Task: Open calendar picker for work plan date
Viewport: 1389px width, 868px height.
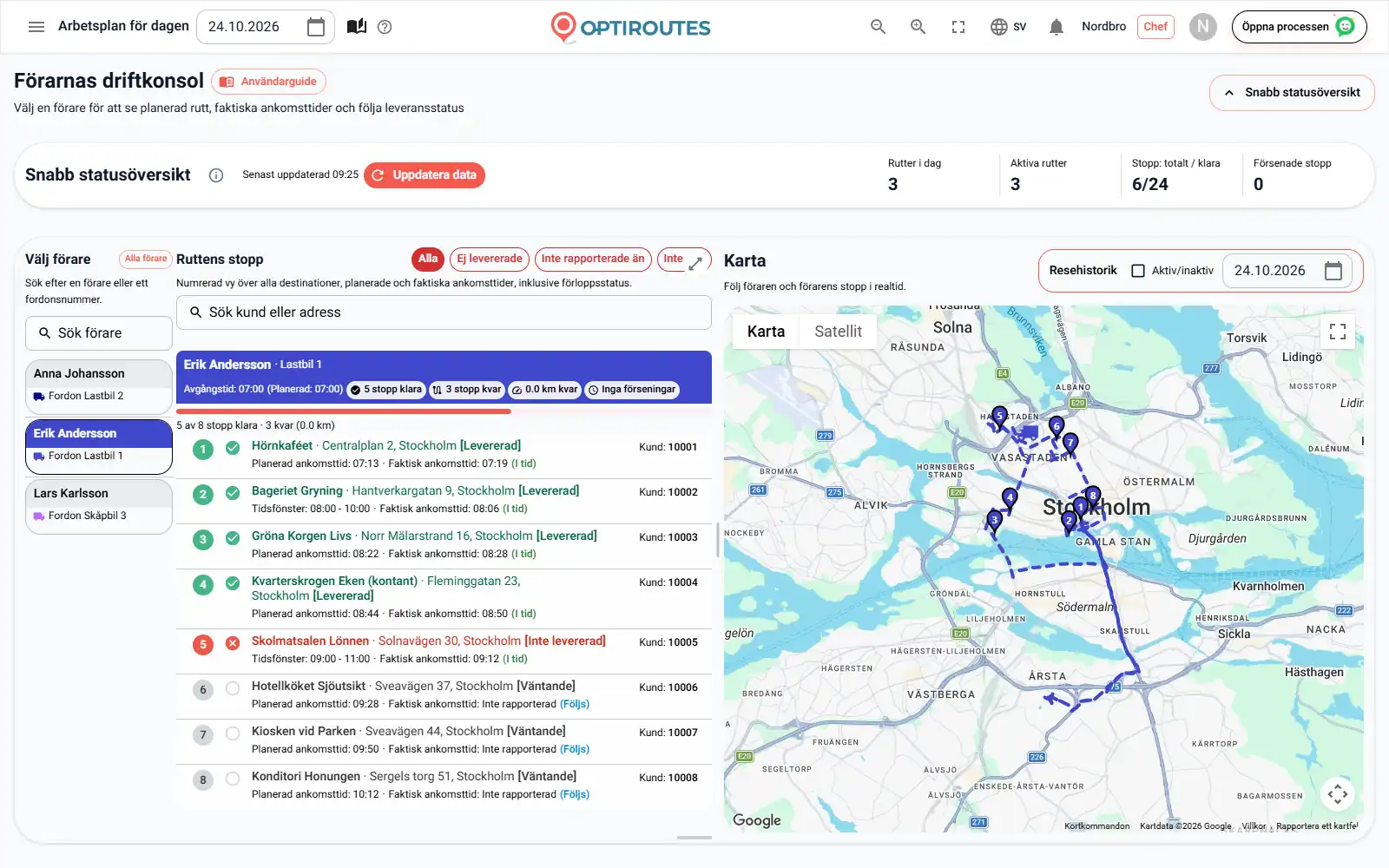Action: (316, 27)
